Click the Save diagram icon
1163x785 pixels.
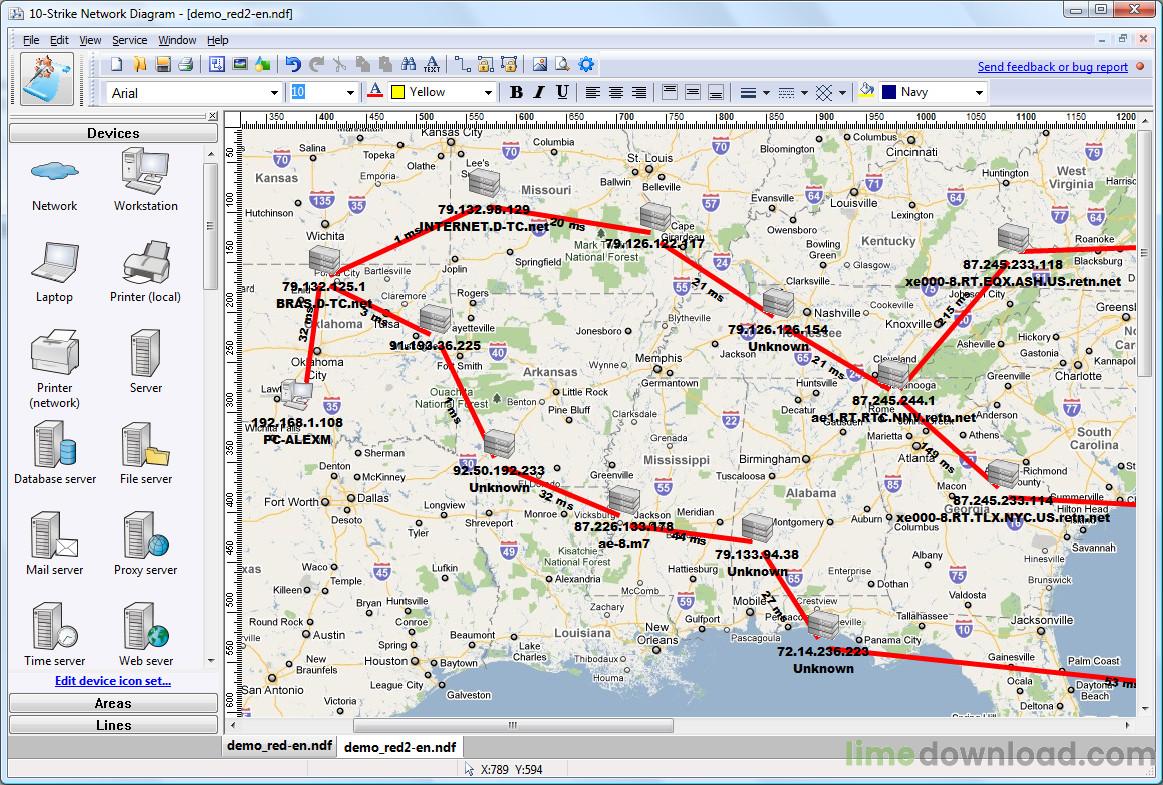click(162, 65)
